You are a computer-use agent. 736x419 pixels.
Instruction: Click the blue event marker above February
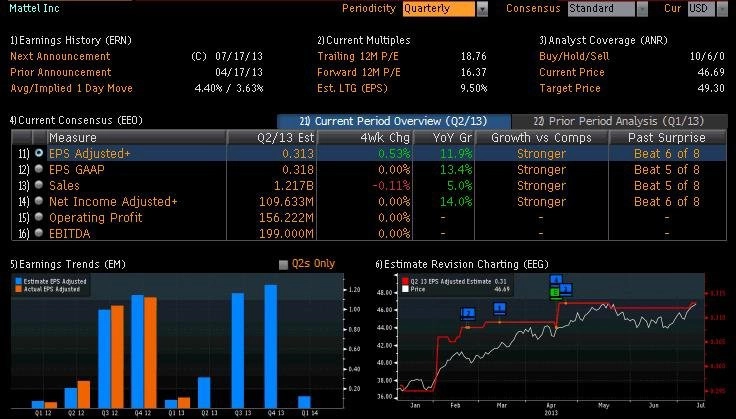tap(468, 313)
